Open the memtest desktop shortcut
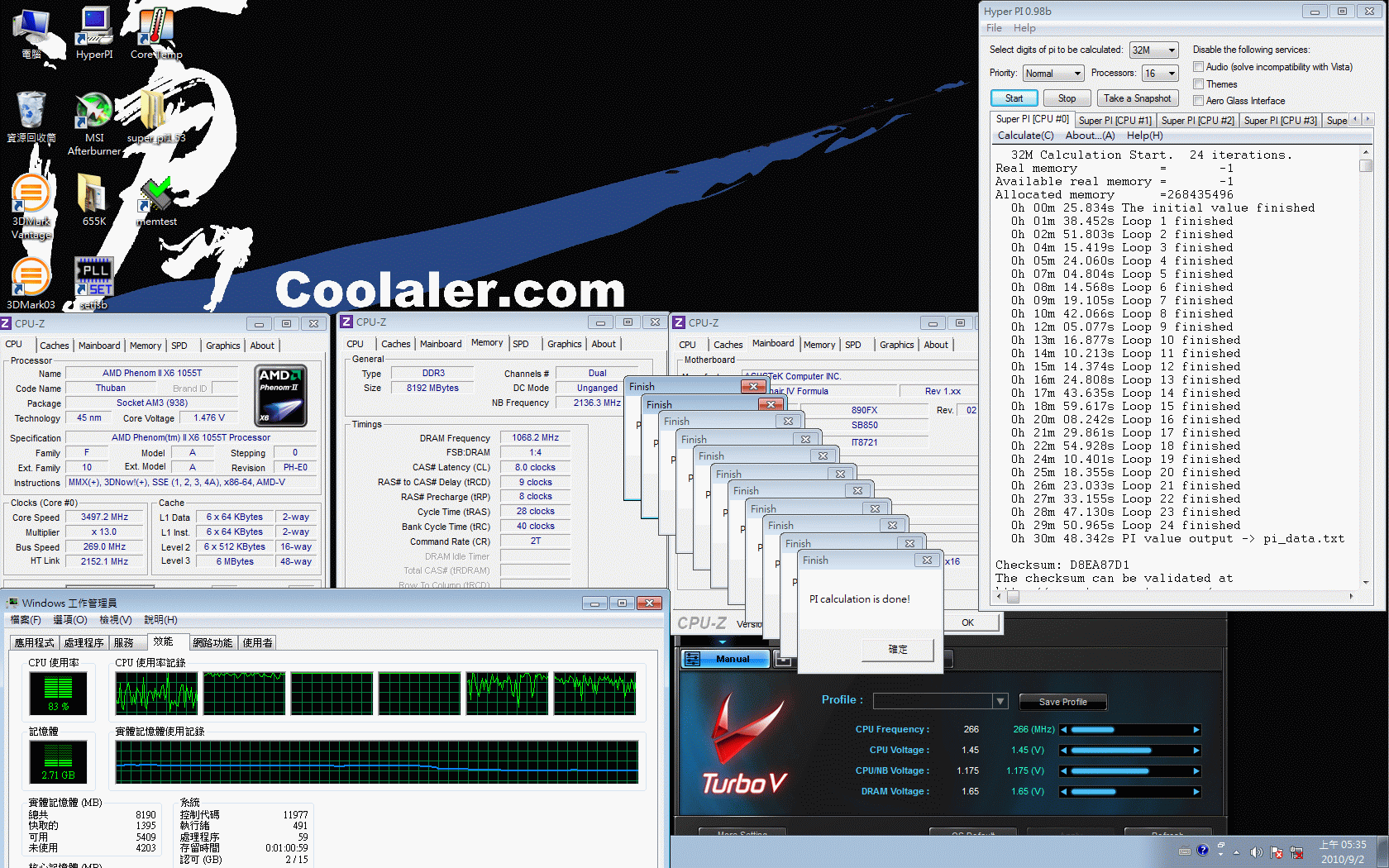Viewport: 1389px width, 868px height. click(156, 198)
